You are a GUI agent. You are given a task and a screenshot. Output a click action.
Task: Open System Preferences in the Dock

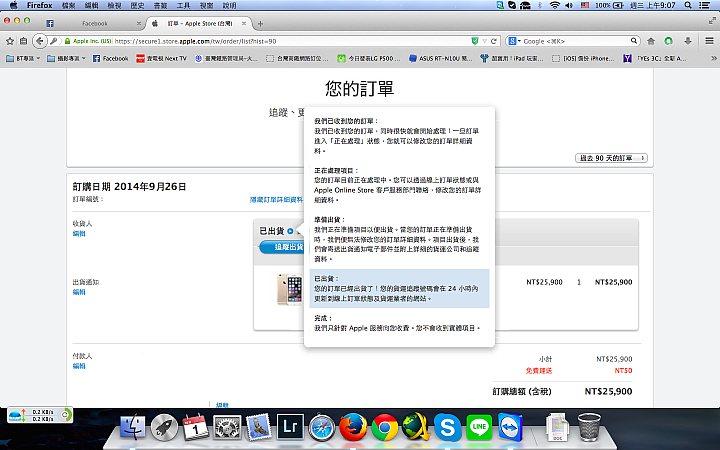(x=227, y=427)
